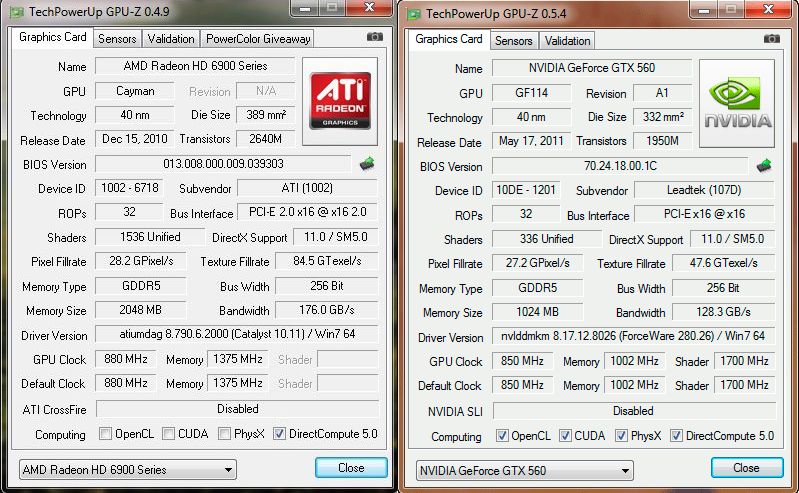Toggle DirectCompute 5.0 in the AMD window

click(x=279, y=433)
